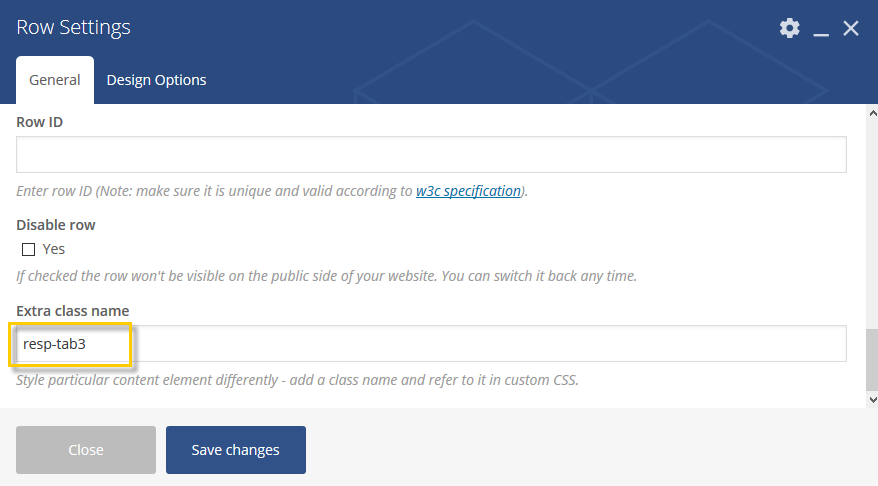The image size is (878, 486).
Task: Save changes to the row settings
Action: pyautogui.click(x=236, y=450)
